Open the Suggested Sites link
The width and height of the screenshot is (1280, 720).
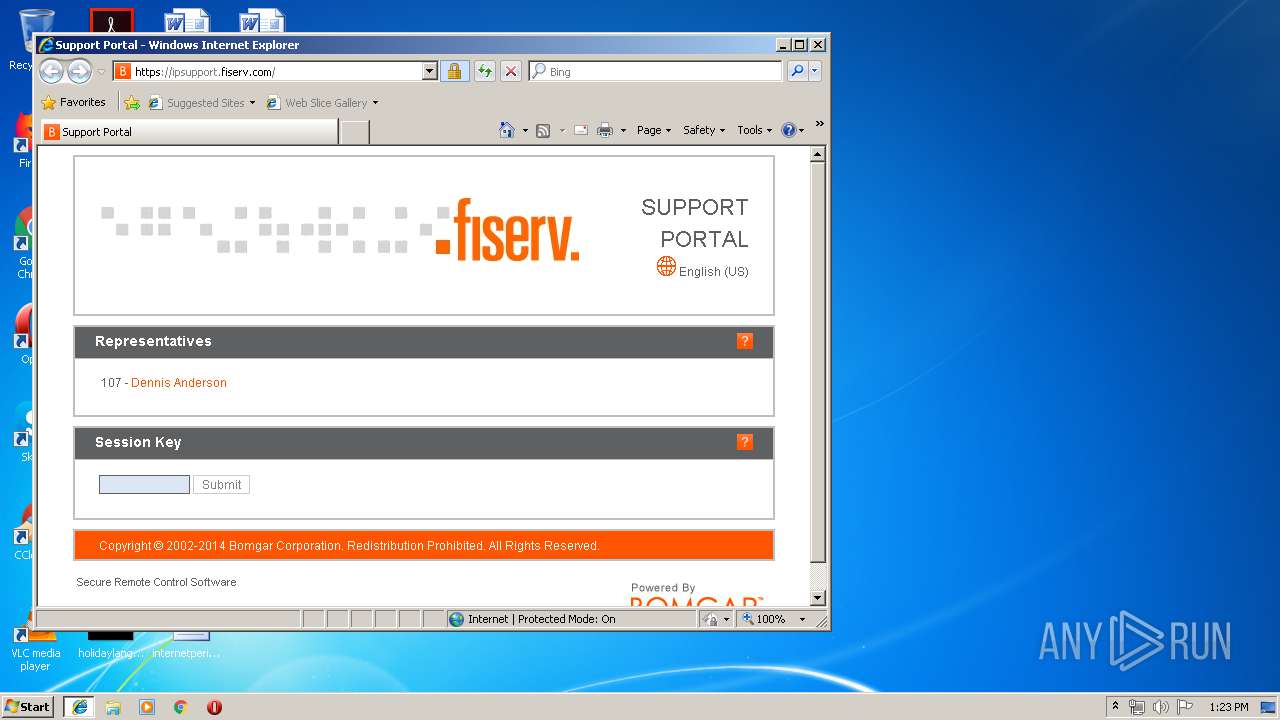[x=201, y=103]
